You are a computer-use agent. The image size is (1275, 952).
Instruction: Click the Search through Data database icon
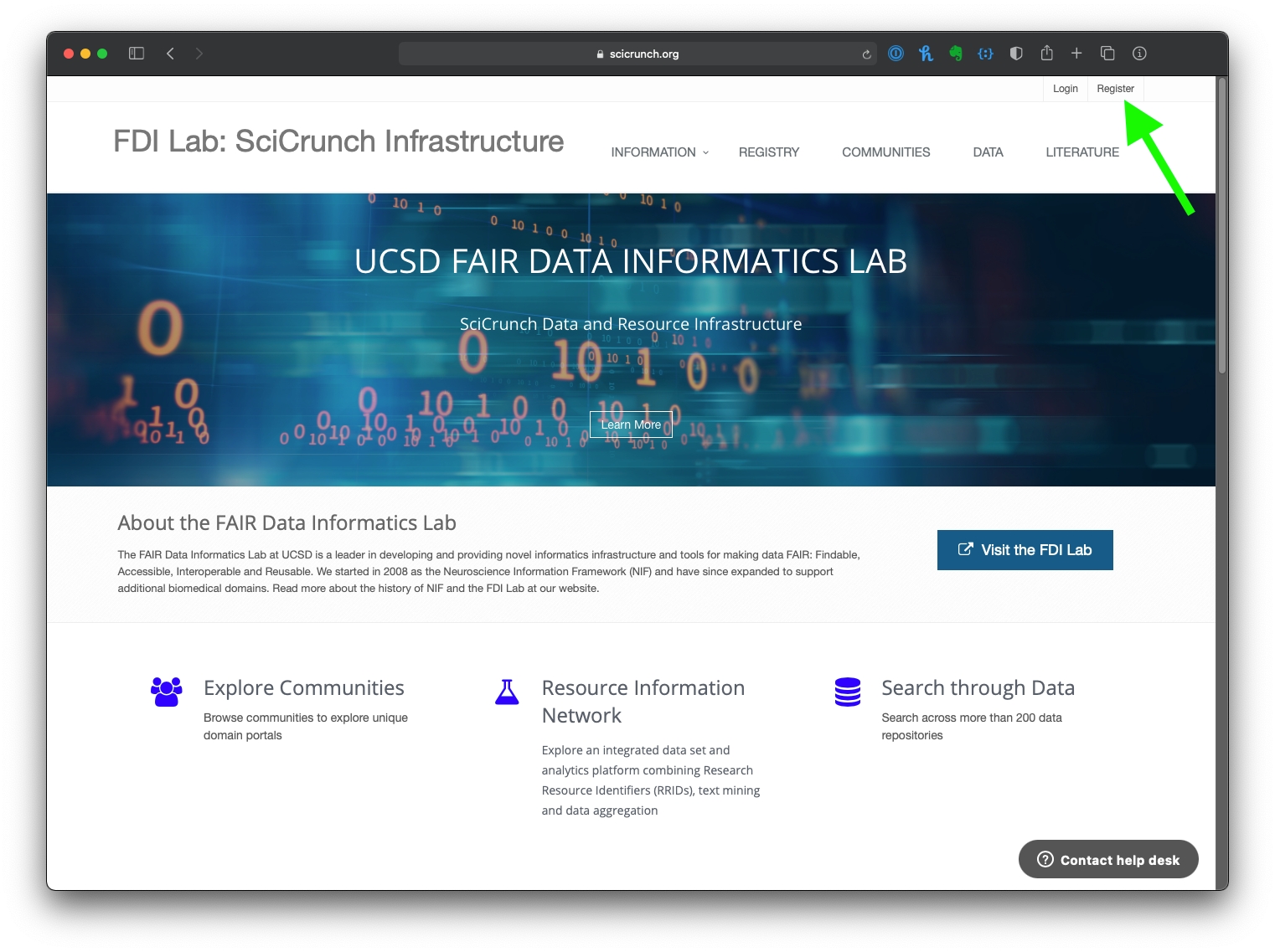(x=847, y=692)
